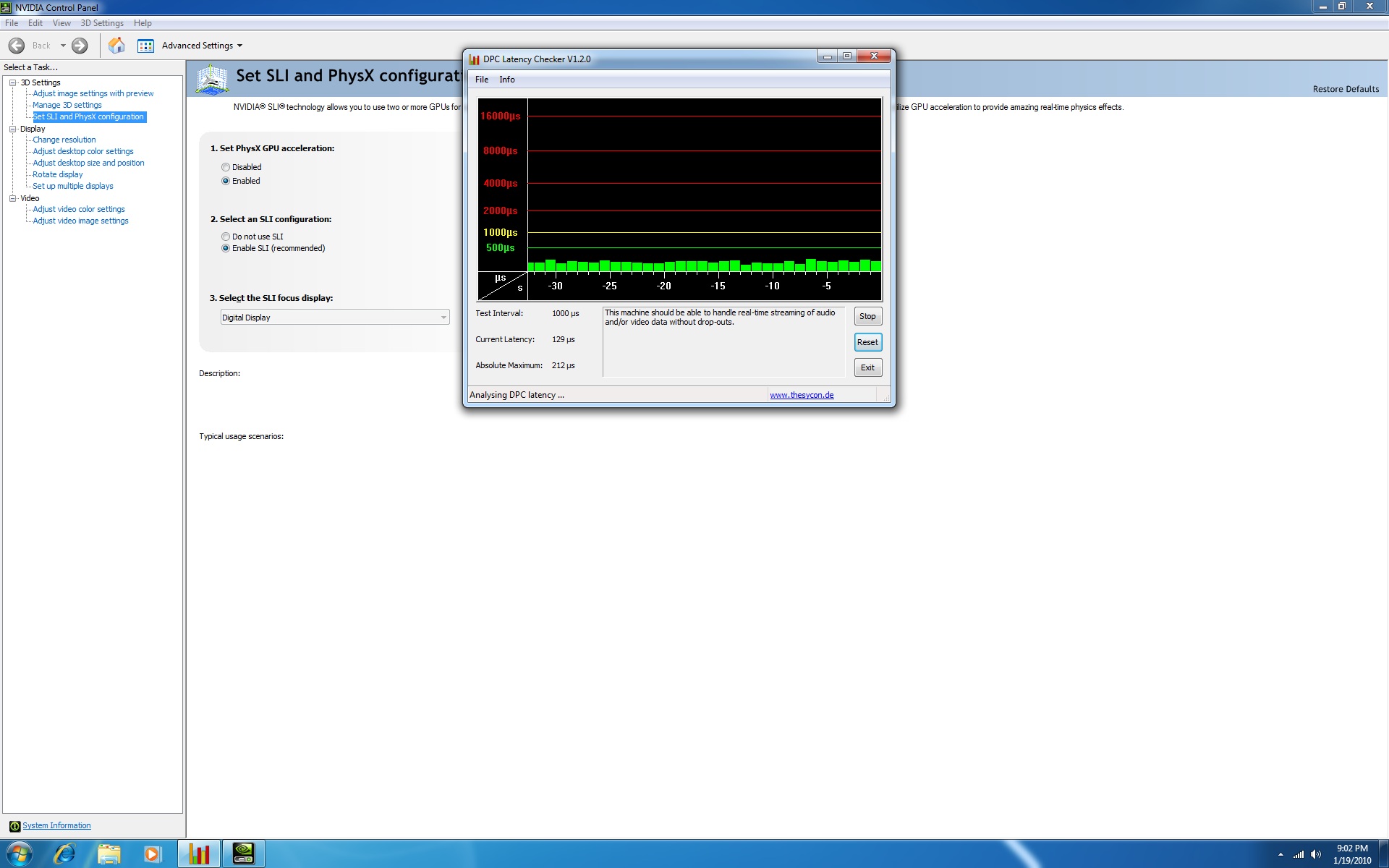The height and width of the screenshot is (868, 1389).
Task: Collapse the 3D Settings tree node
Action: tap(12, 82)
